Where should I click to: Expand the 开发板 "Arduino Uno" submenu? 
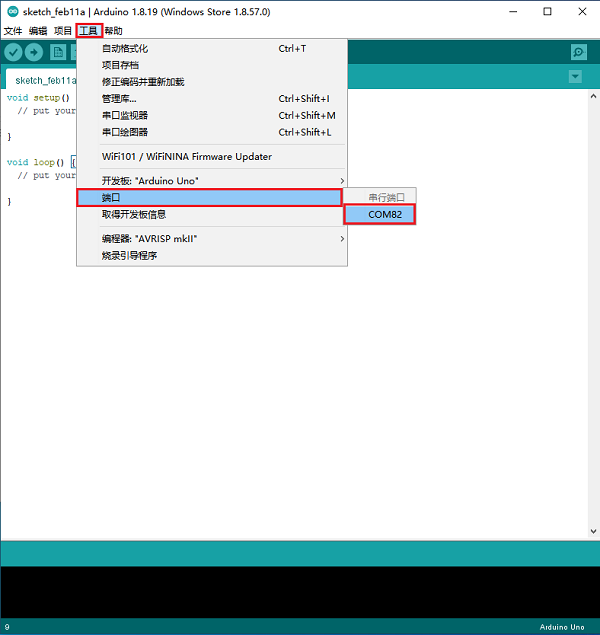tap(212, 181)
